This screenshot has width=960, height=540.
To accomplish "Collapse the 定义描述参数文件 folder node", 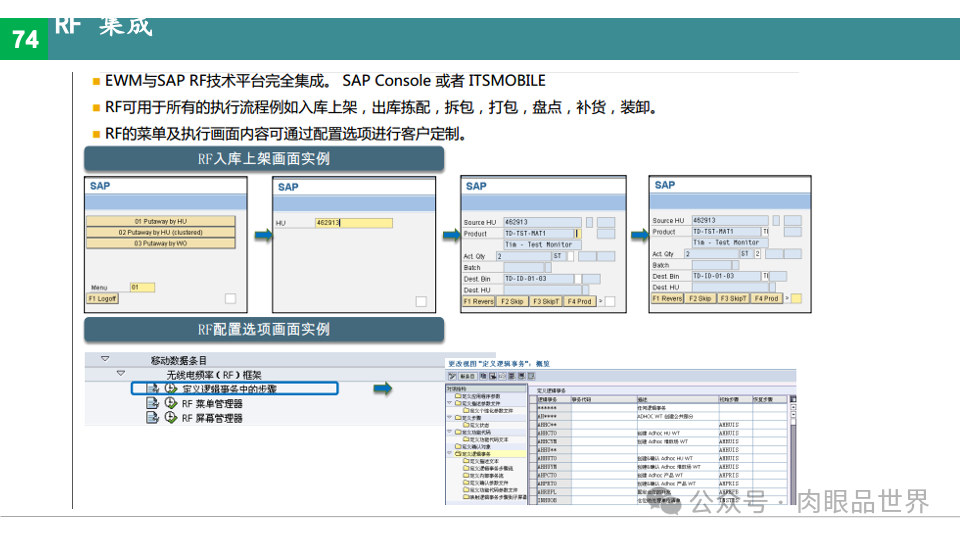I will click(450, 403).
